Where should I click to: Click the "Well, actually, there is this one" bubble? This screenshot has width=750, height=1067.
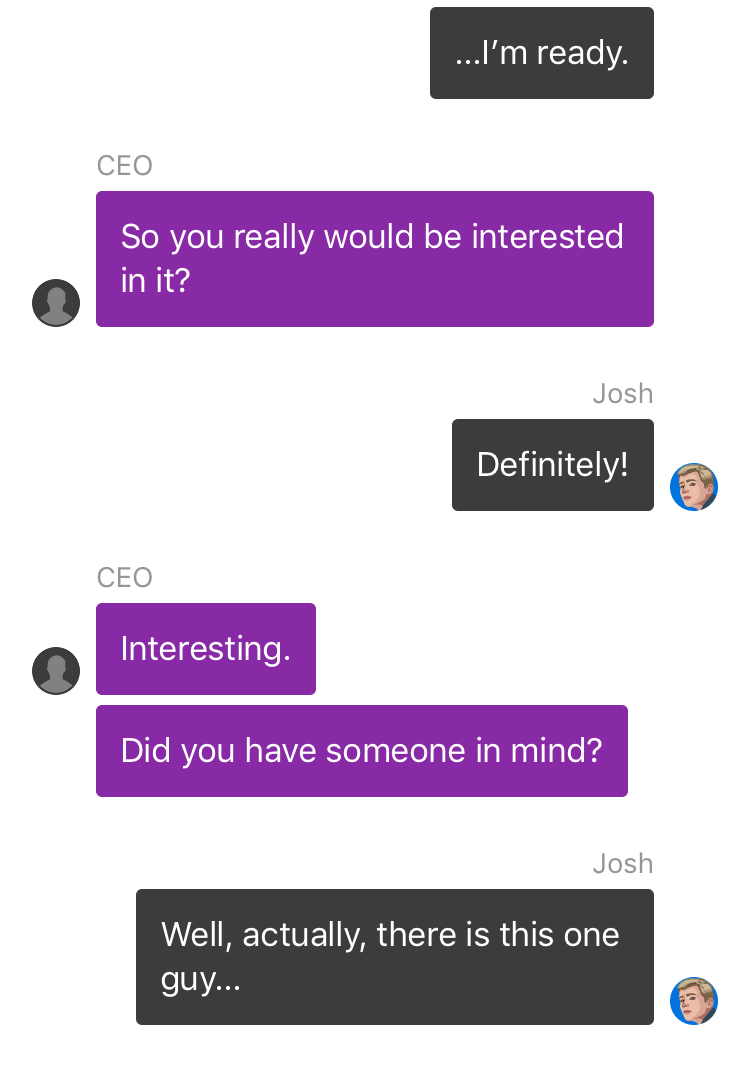[x=395, y=957]
